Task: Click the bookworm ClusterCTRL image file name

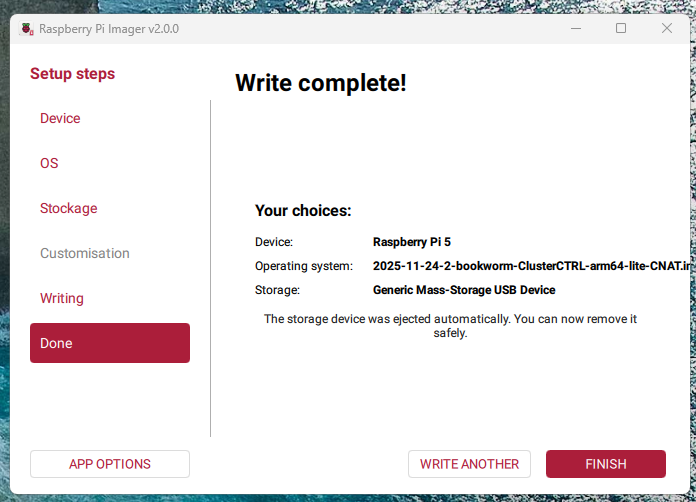Action: [530, 266]
